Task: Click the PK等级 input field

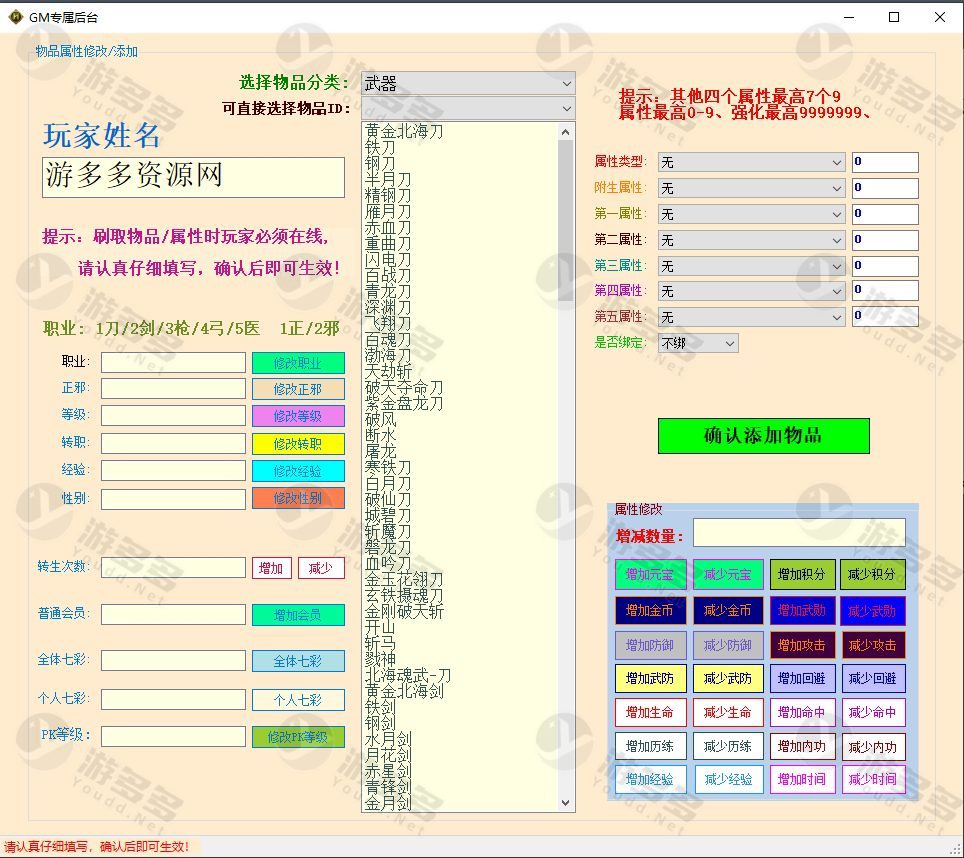Action: 173,737
